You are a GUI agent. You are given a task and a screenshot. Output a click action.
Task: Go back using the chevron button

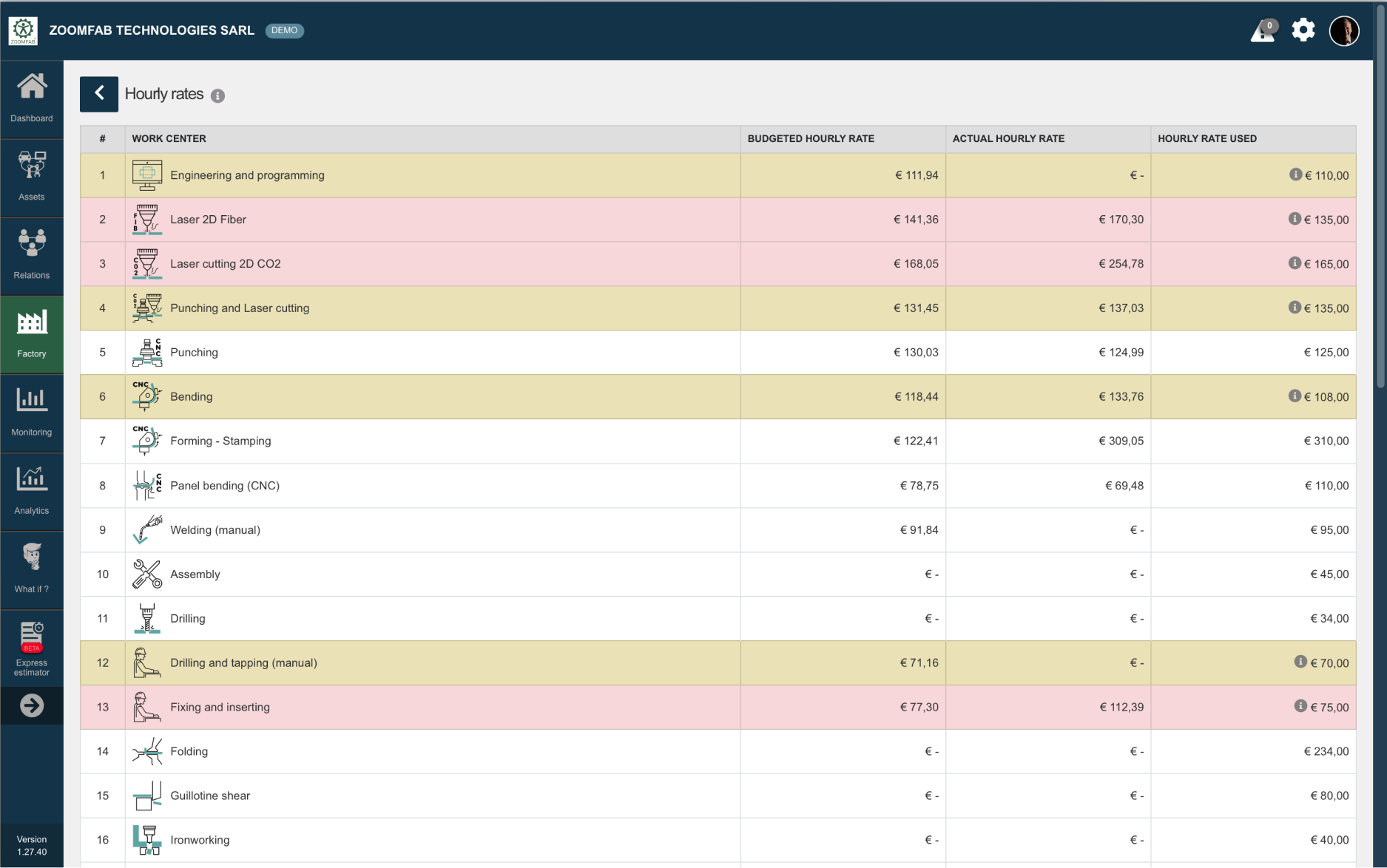click(99, 94)
